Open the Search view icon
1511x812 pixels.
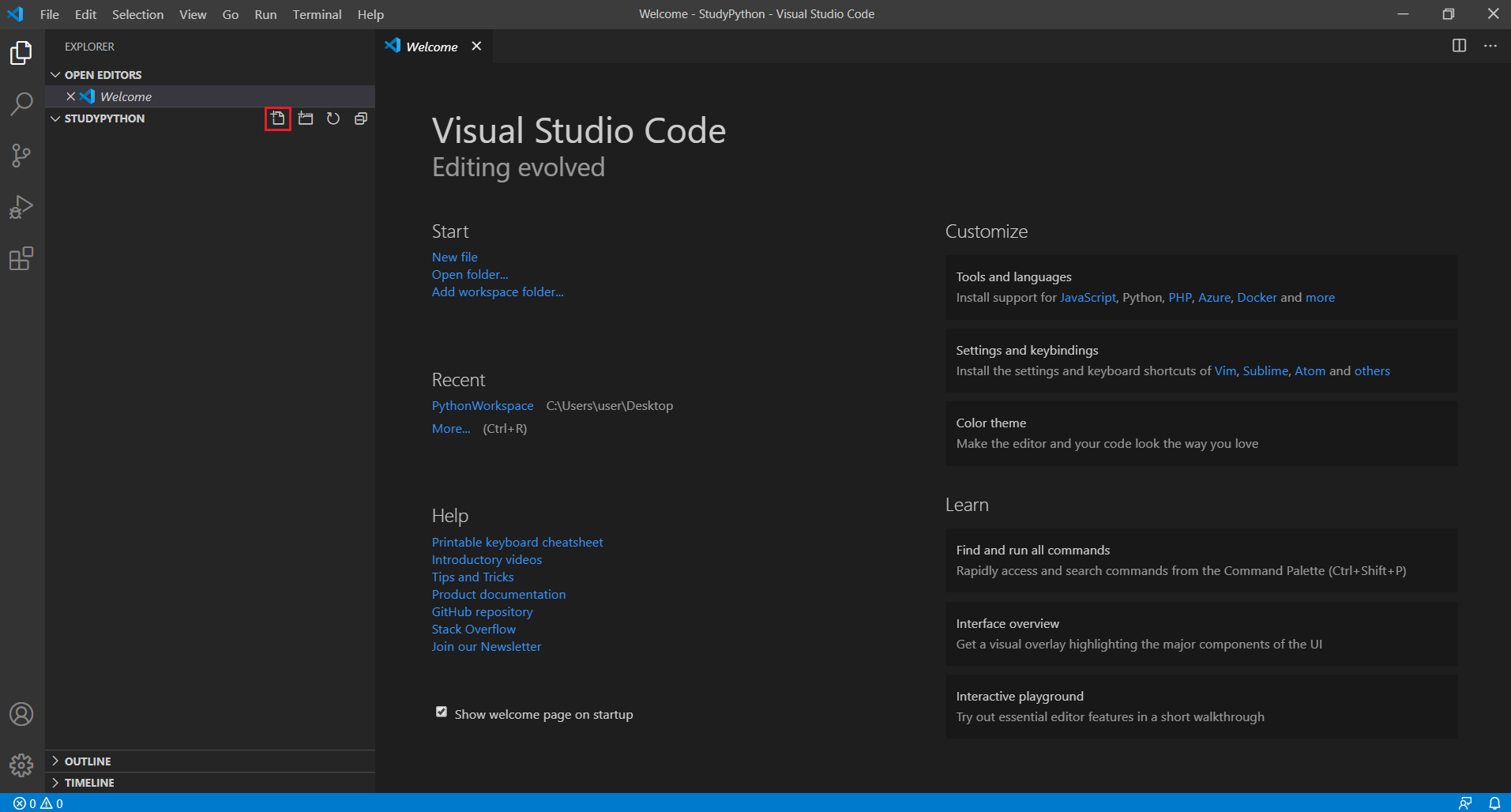coord(21,103)
